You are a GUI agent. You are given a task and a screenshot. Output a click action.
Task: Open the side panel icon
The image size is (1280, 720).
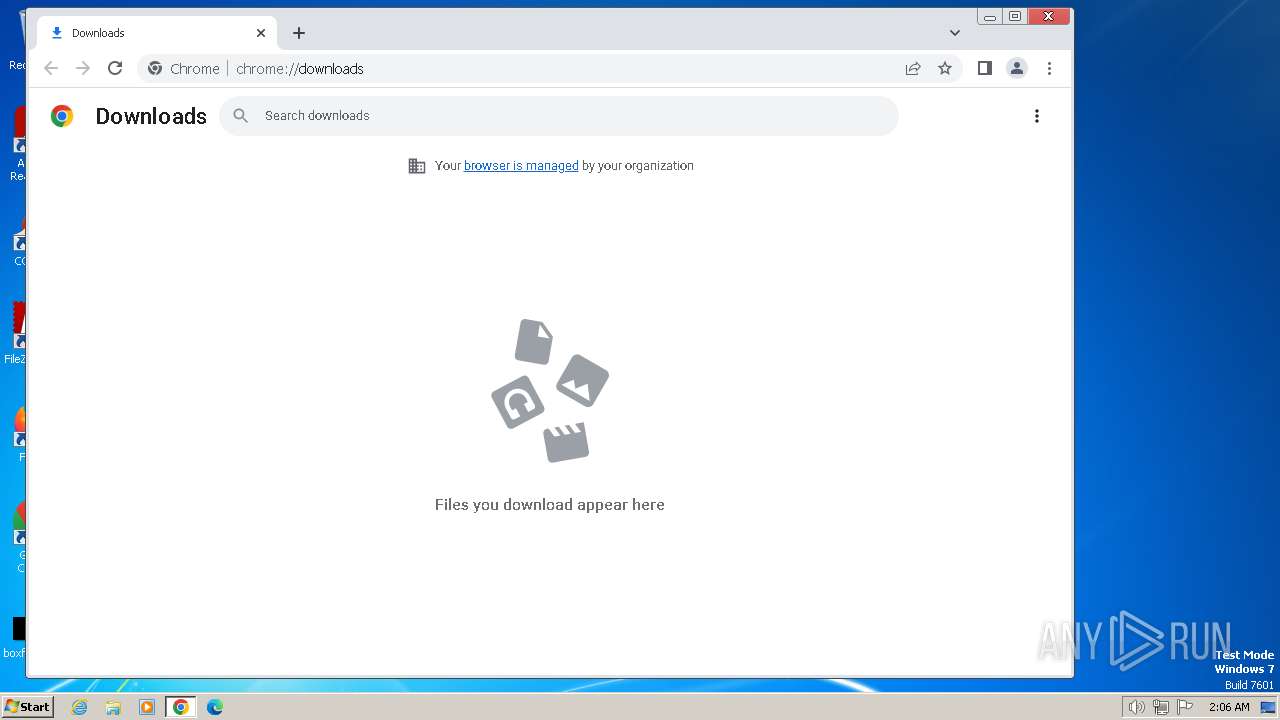pyautogui.click(x=985, y=68)
